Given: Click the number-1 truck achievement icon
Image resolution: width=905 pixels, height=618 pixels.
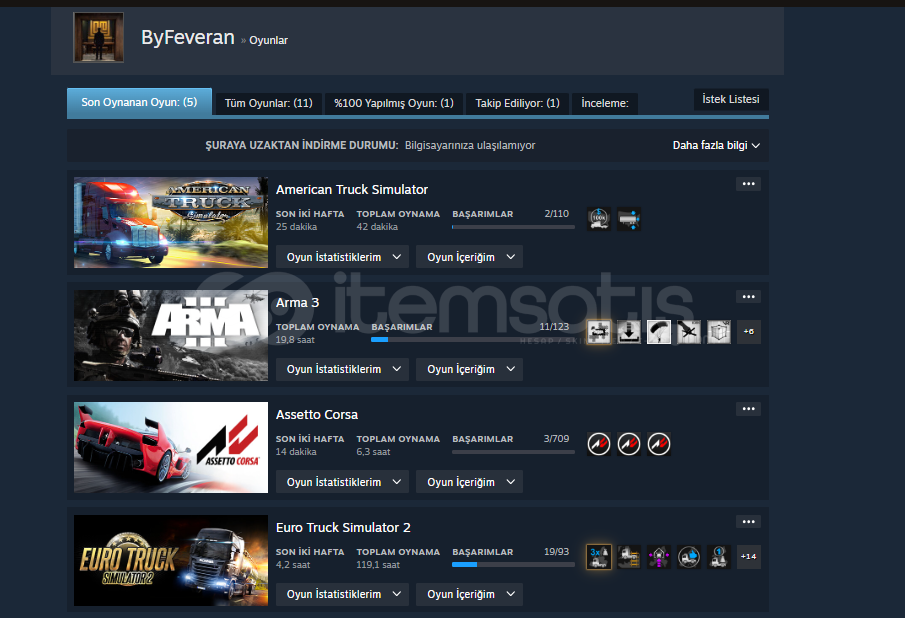Looking at the screenshot, I should click(x=719, y=557).
